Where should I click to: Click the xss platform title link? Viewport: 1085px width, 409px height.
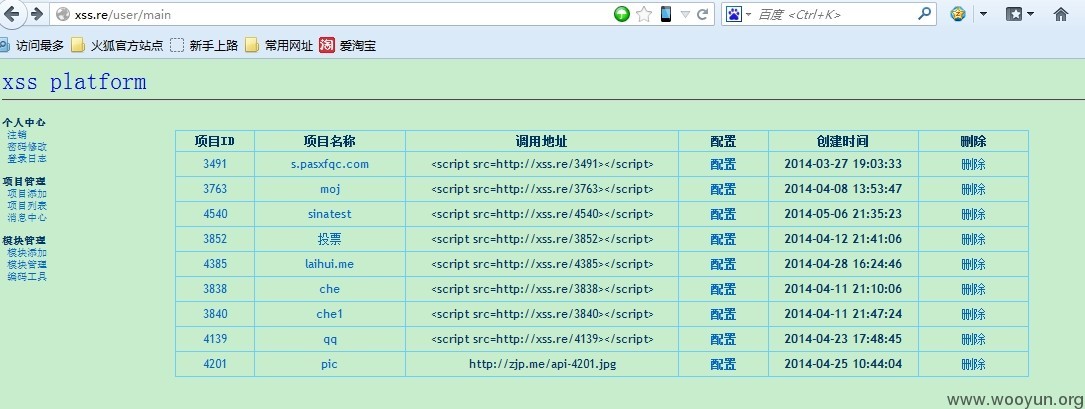point(74,82)
